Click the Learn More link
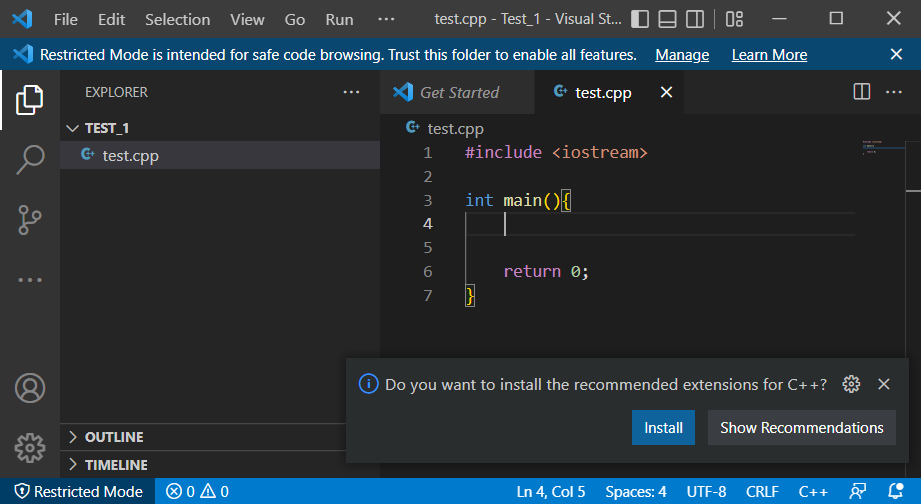 coord(769,55)
